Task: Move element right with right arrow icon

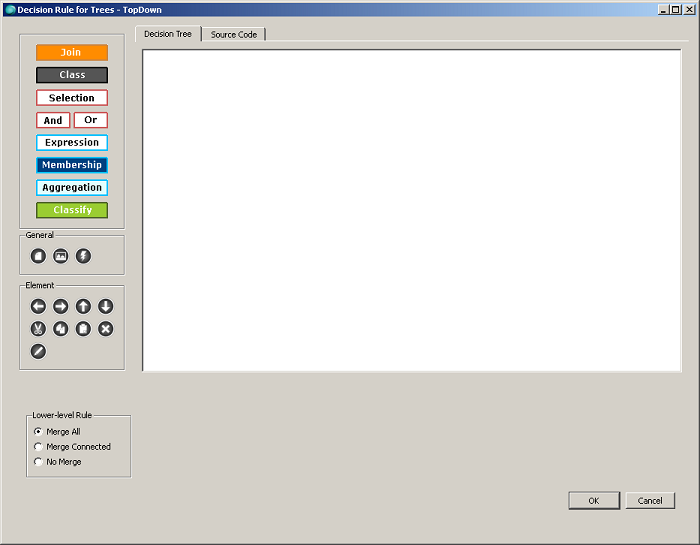Action: (61, 306)
